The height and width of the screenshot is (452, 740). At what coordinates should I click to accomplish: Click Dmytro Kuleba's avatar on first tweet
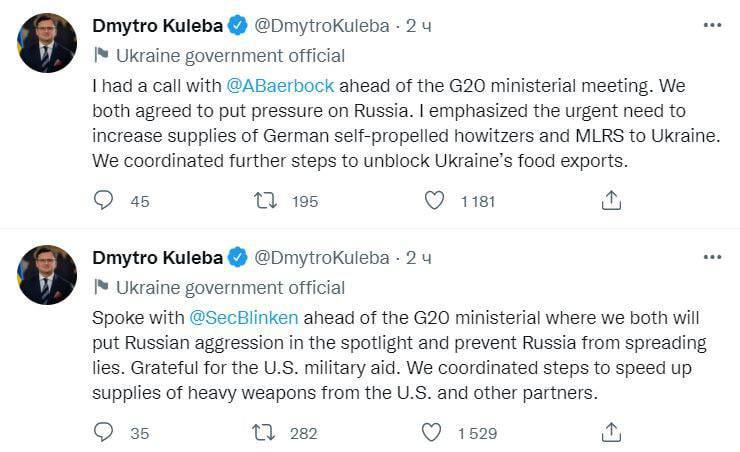47,44
